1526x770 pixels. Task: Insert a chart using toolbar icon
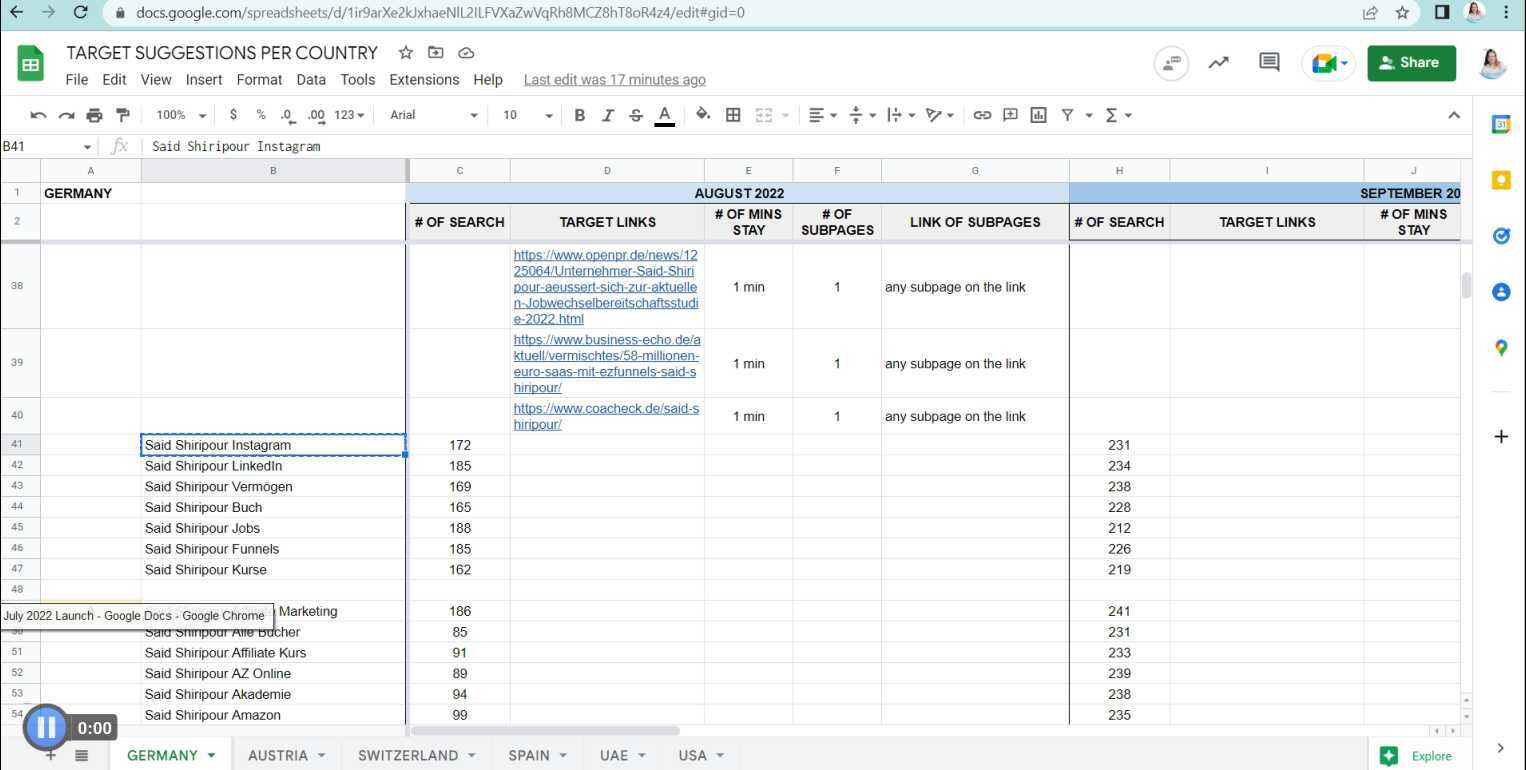point(1038,115)
